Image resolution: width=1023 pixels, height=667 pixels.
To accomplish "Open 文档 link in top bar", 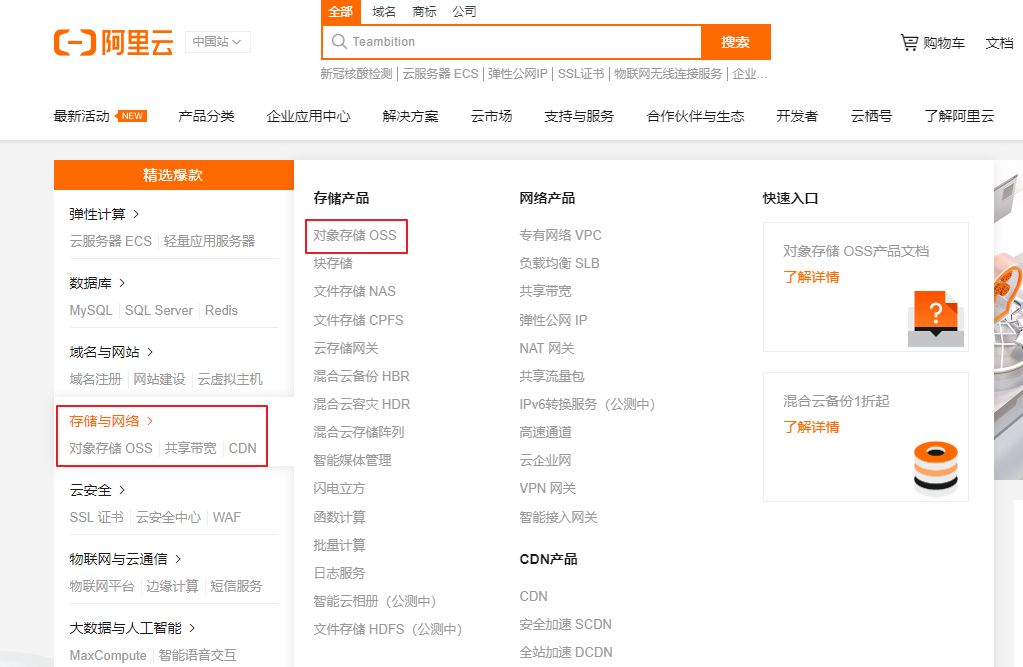I will (x=999, y=43).
